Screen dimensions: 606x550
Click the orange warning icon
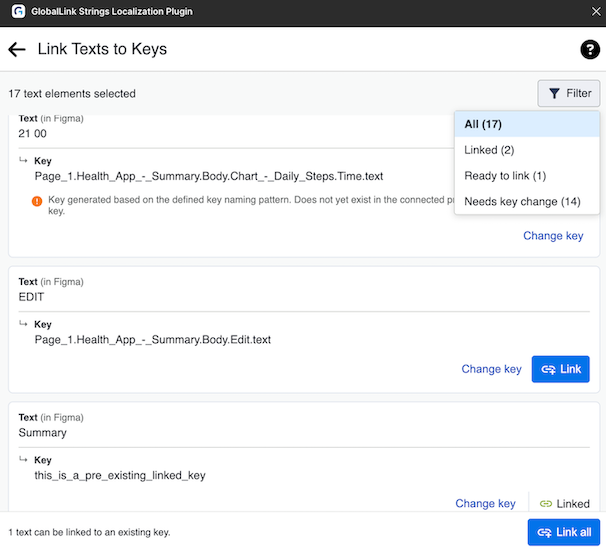pyautogui.click(x=37, y=201)
